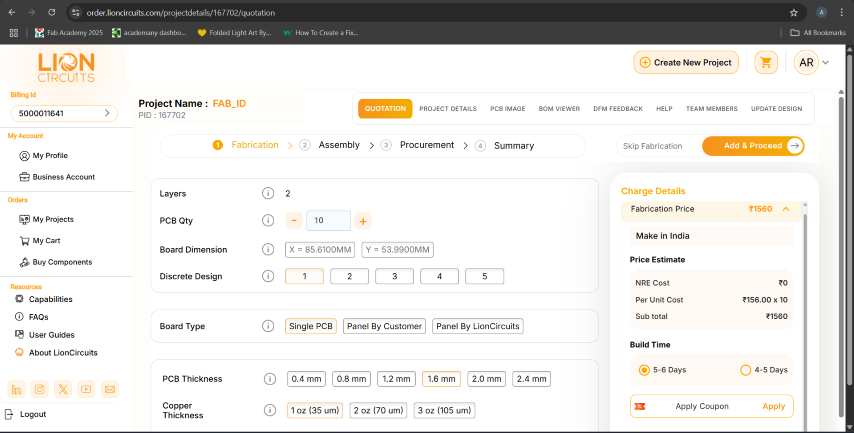This screenshot has height=433, width=854.
Task: Click Create New Project button
Action: coord(686,63)
